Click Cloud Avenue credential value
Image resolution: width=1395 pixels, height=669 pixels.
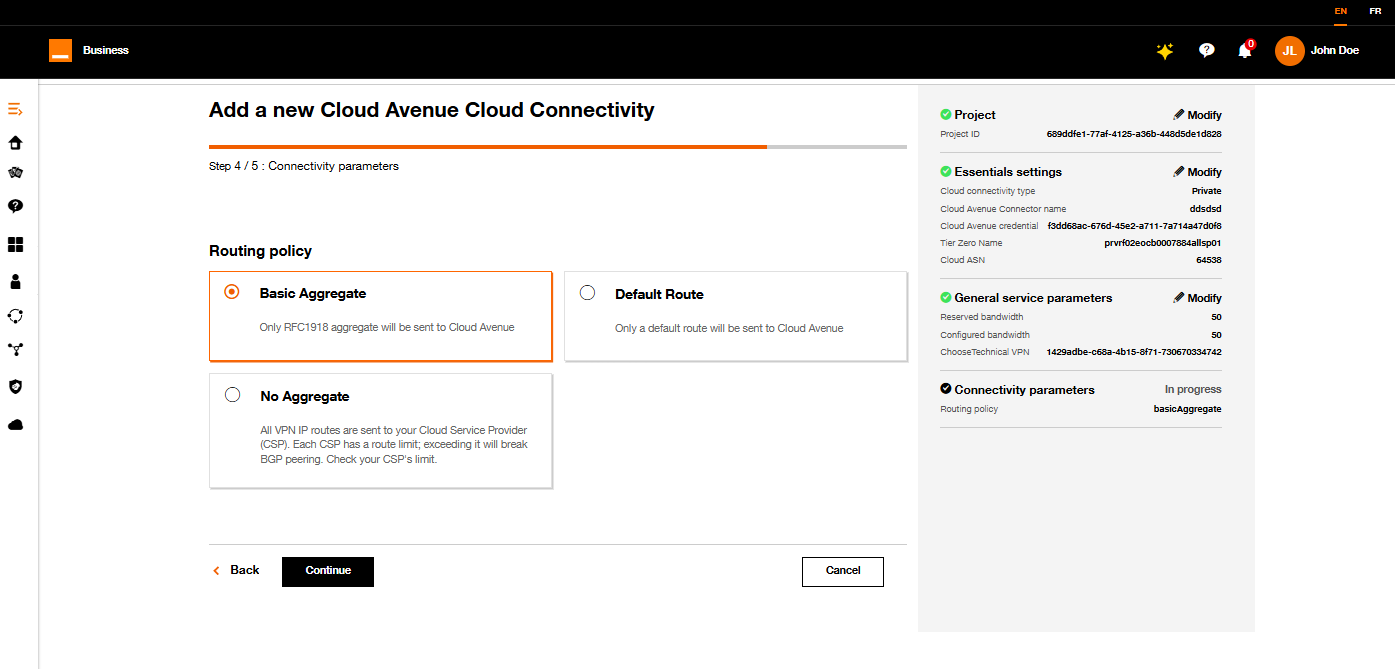point(1134,226)
